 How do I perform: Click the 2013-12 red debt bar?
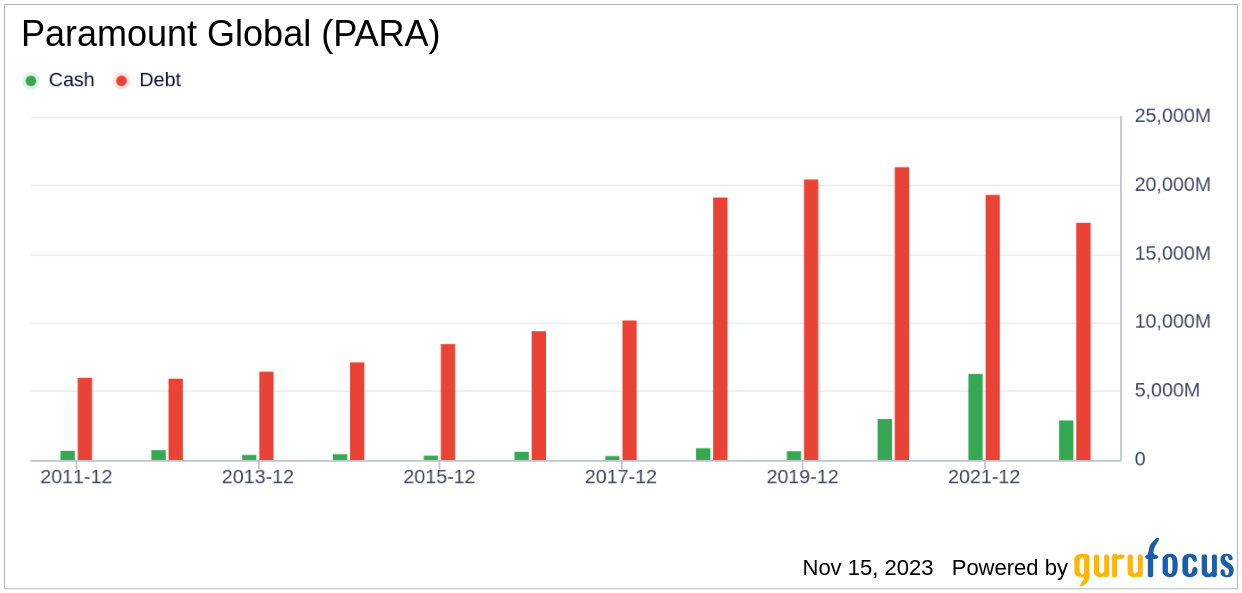[x=266, y=416]
